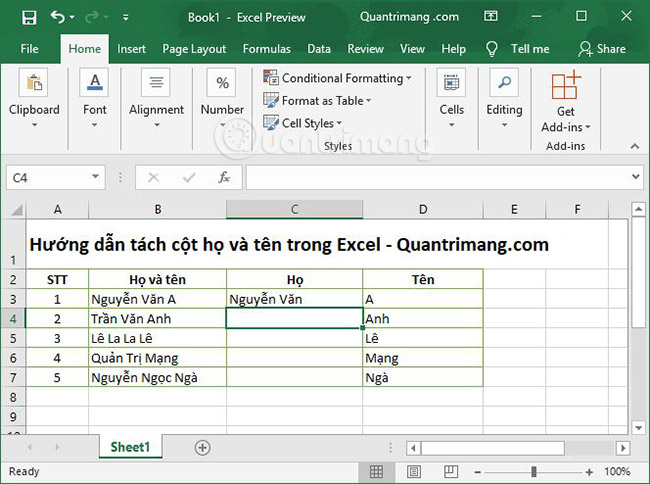Image resolution: width=650 pixels, height=484 pixels.
Task: Click the Get Add-ins icon
Action: coord(566,85)
